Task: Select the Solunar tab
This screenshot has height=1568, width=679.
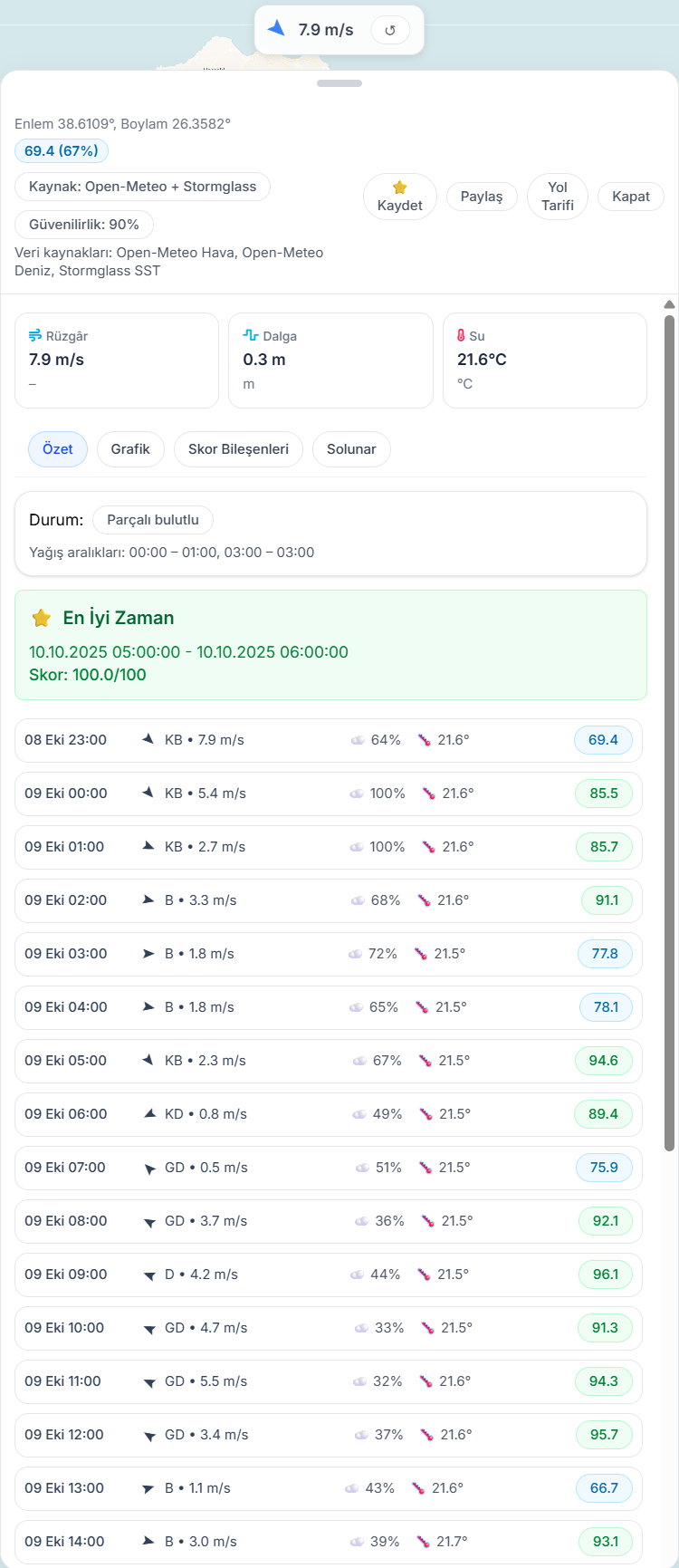Action: coord(351,449)
